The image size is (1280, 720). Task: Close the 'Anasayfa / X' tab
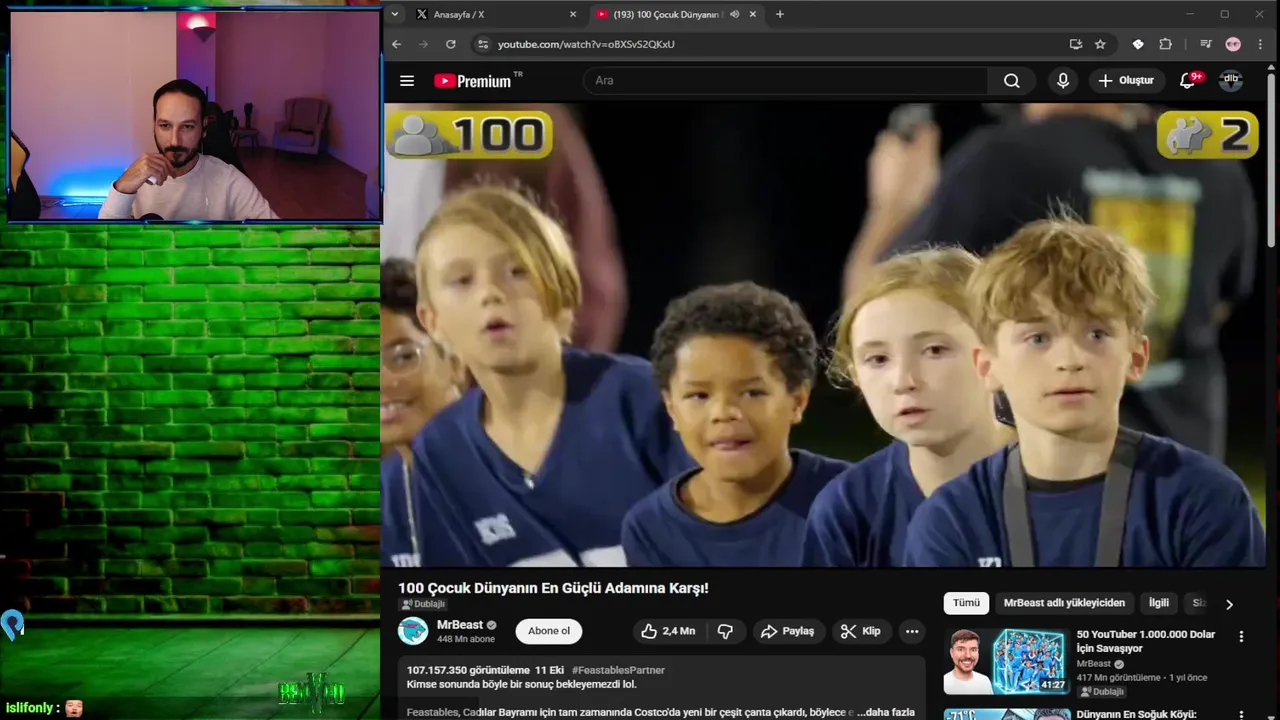[x=573, y=14]
